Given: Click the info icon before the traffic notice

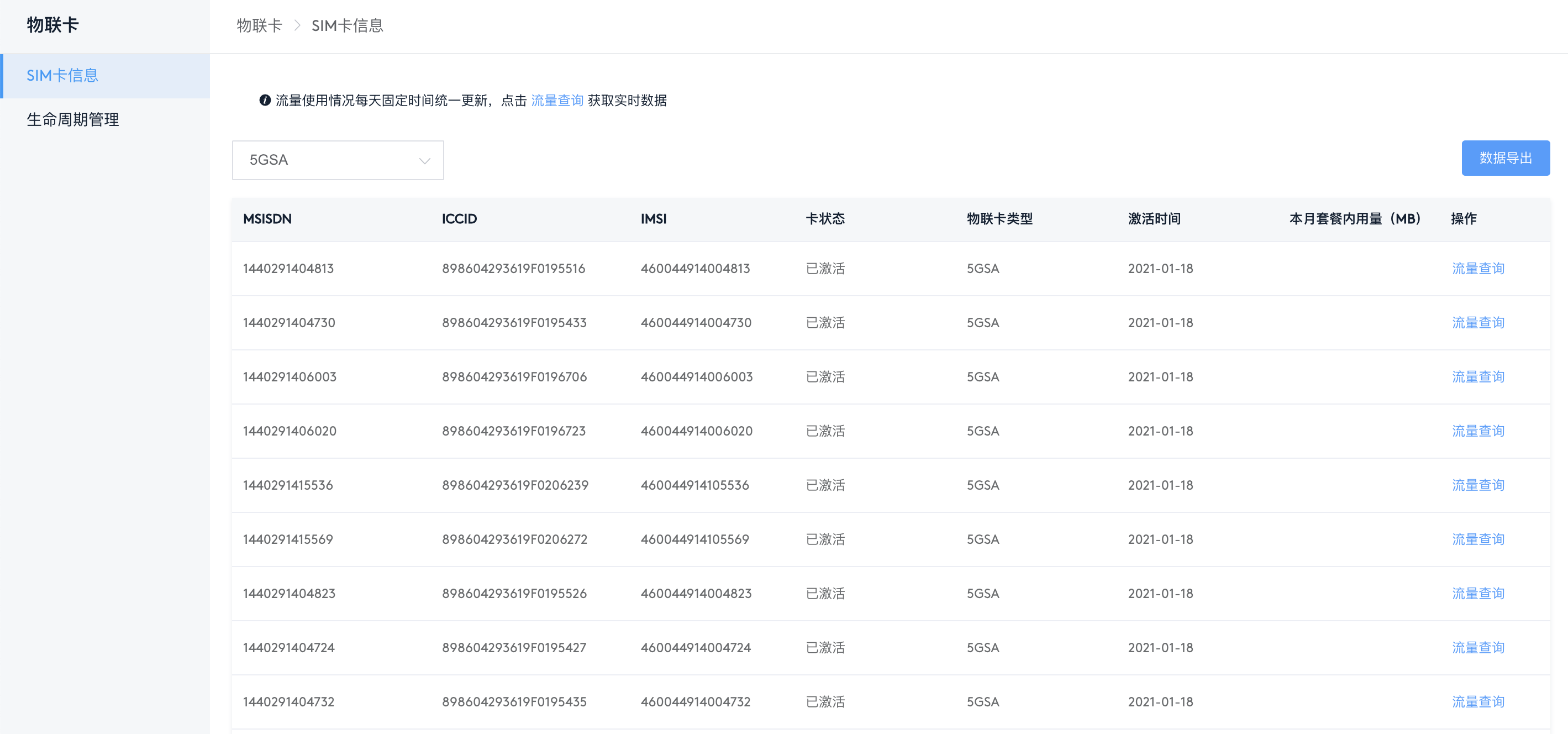Looking at the screenshot, I should 265,100.
